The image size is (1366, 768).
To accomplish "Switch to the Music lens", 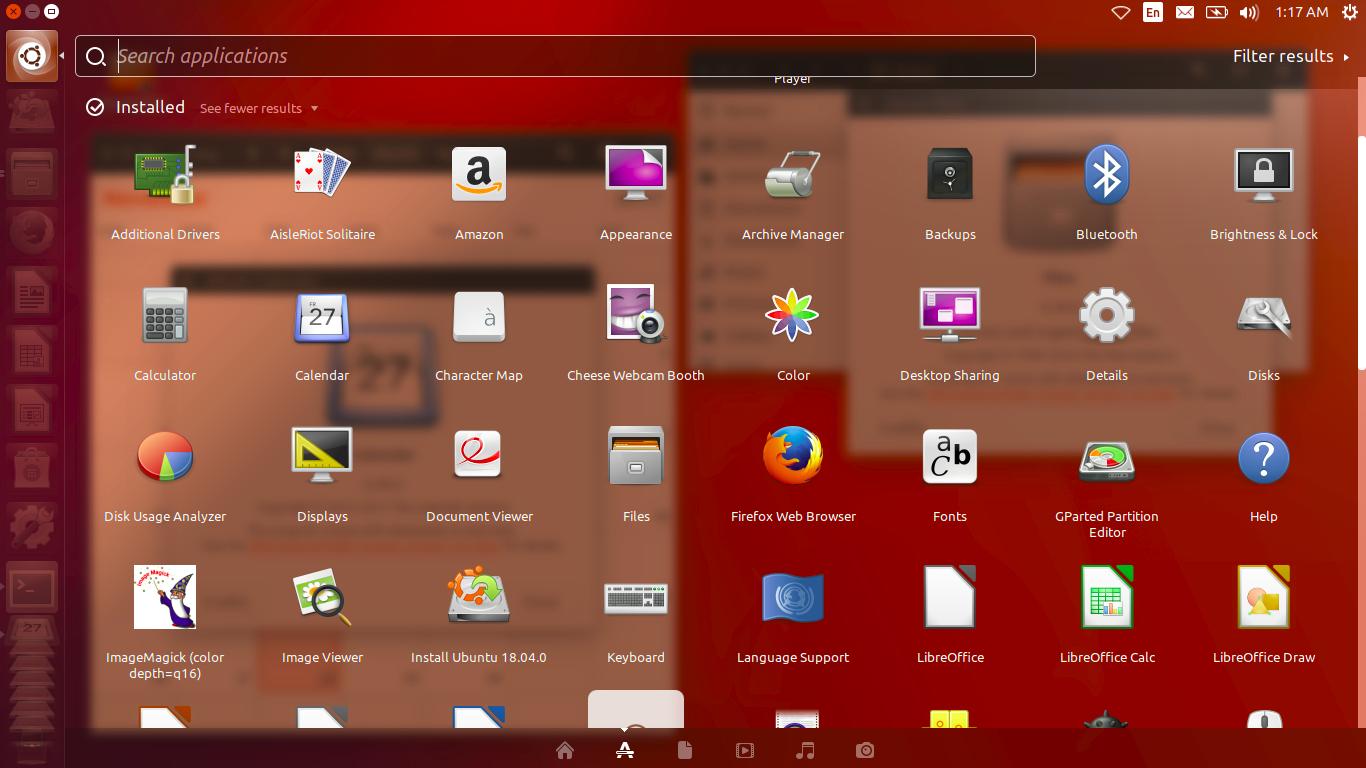I will [x=805, y=750].
